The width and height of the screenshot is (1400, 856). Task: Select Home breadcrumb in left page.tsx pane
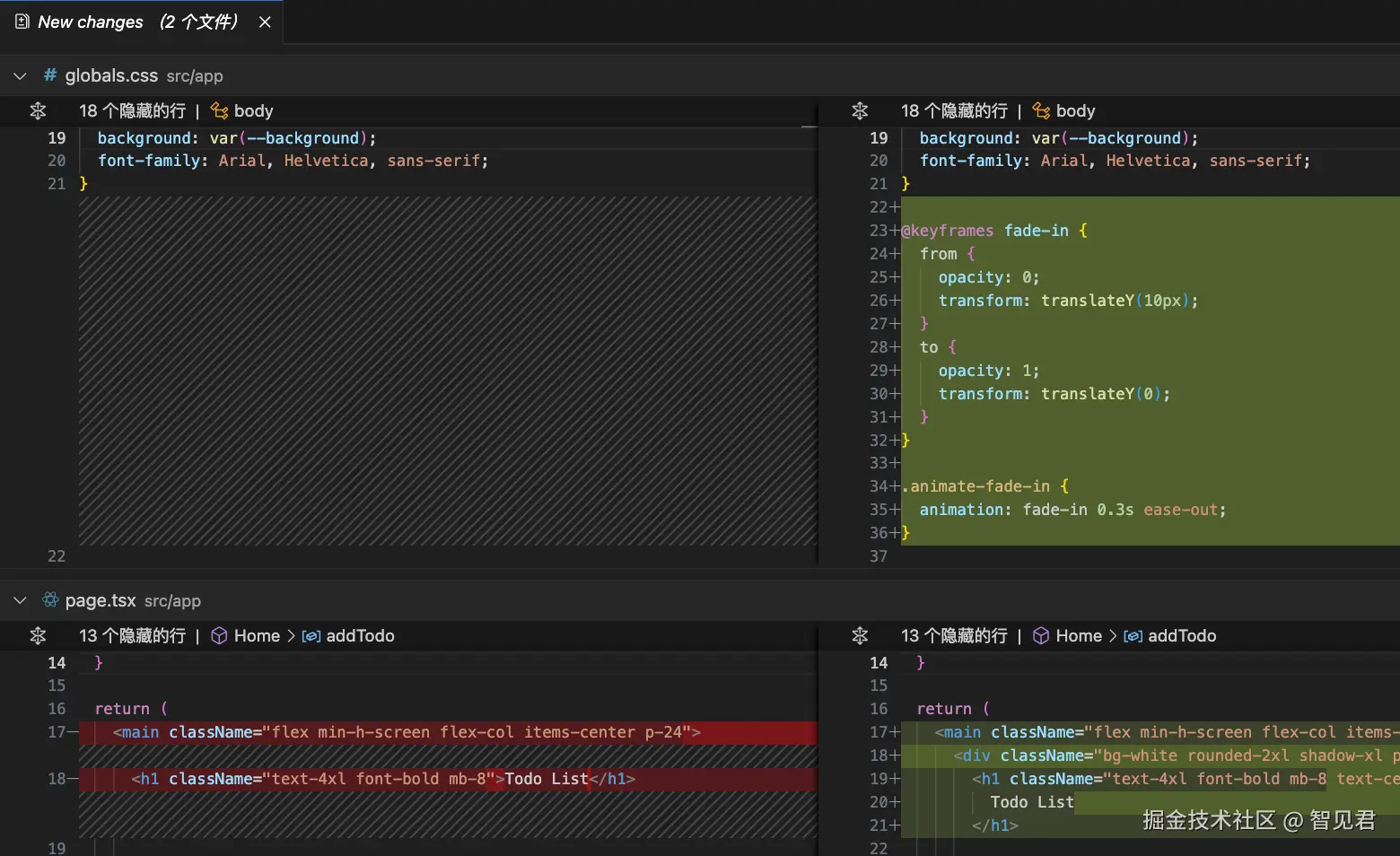point(257,636)
